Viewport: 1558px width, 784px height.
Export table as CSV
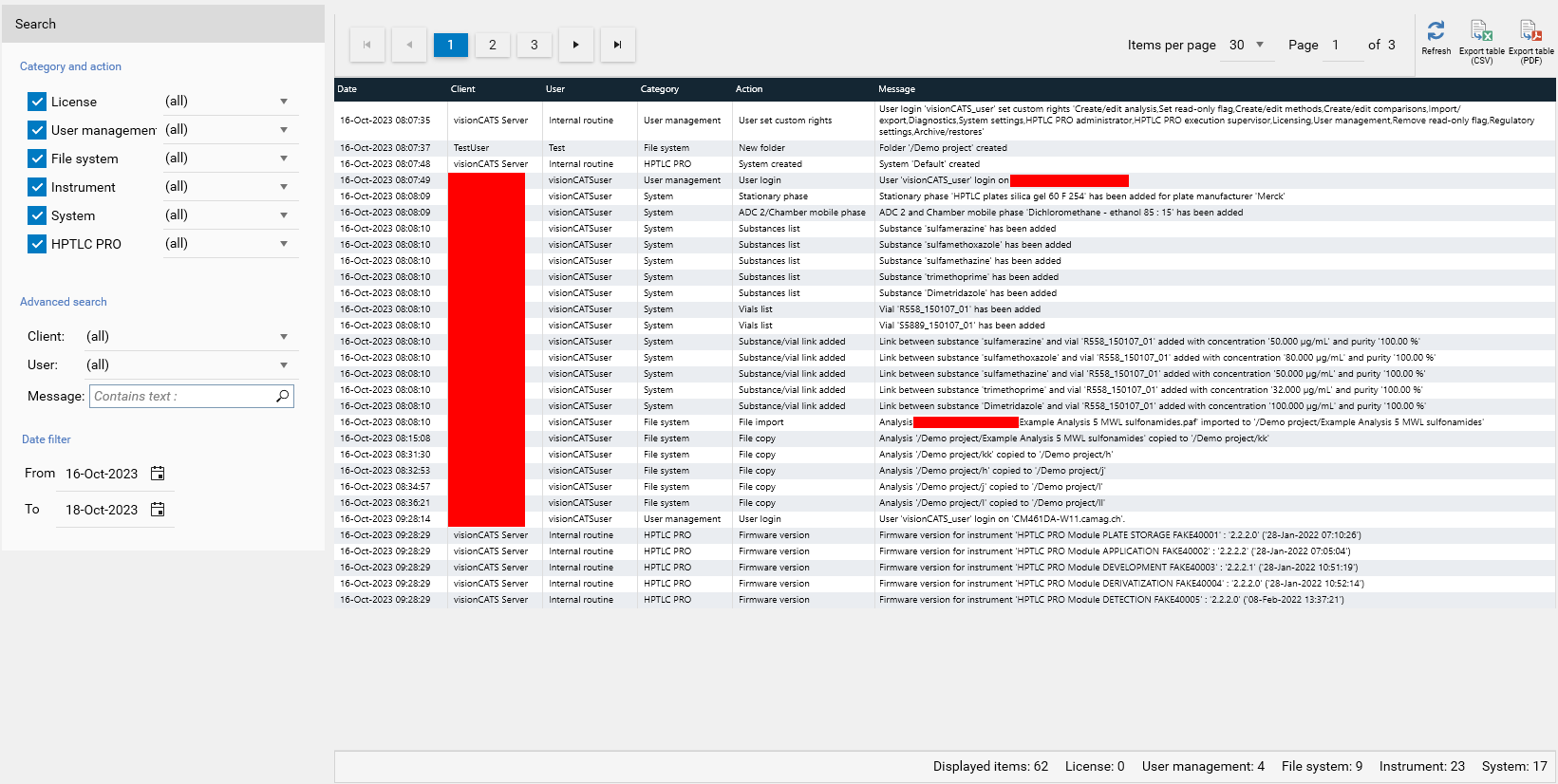click(1481, 31)
